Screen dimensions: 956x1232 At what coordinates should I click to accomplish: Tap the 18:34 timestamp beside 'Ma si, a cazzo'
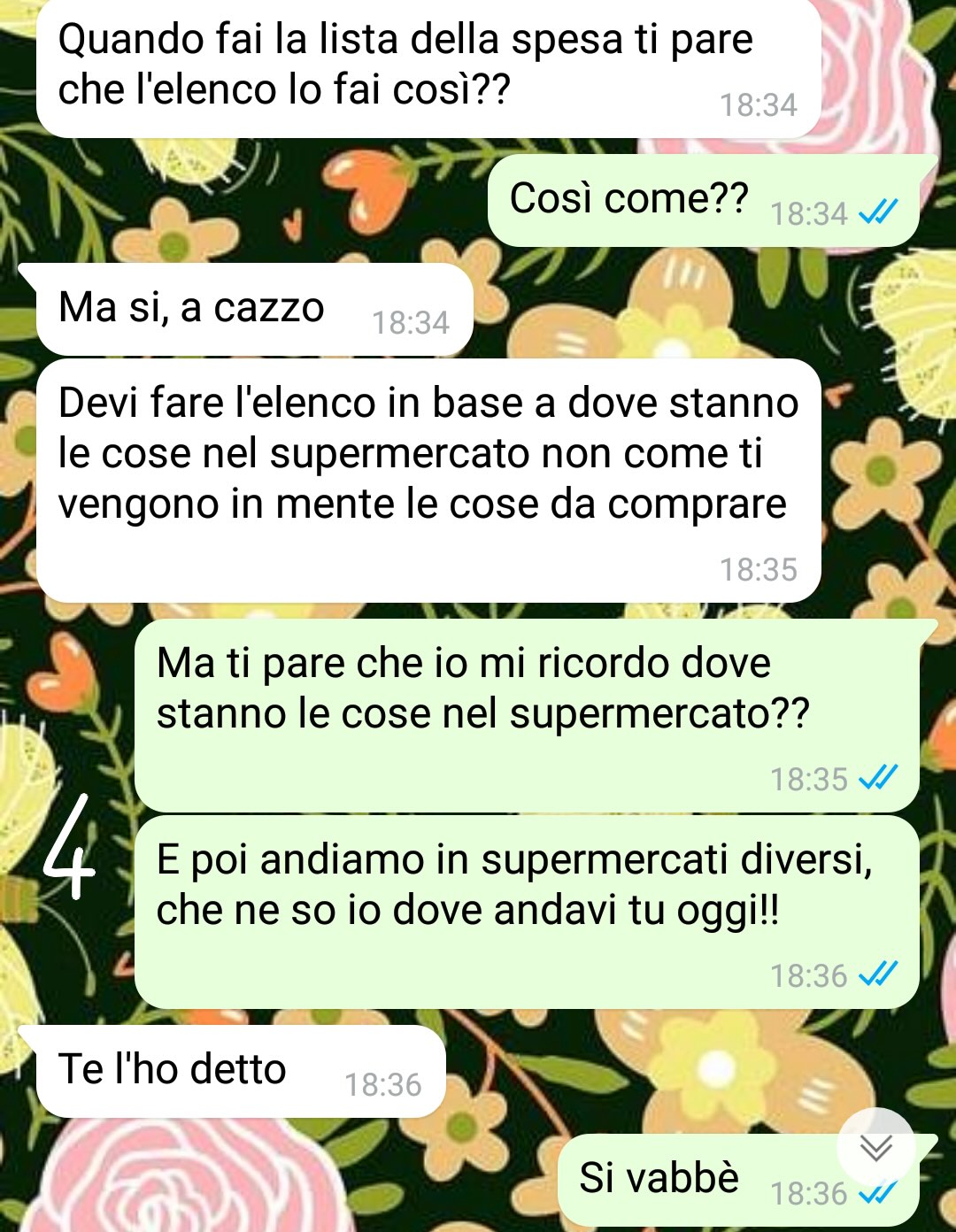pyautogui.click(x=410, y=322)
